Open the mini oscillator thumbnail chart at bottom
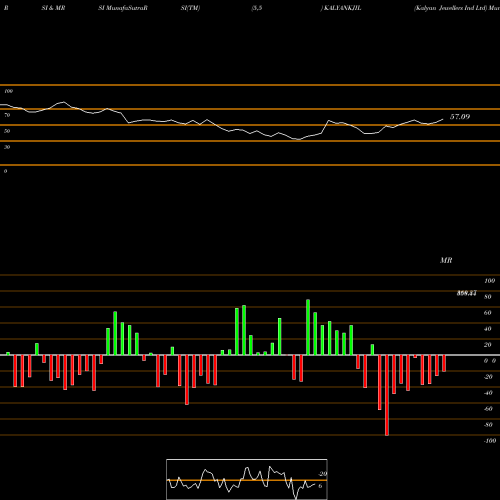Screen dimensions: 500x500 [247, 479]
